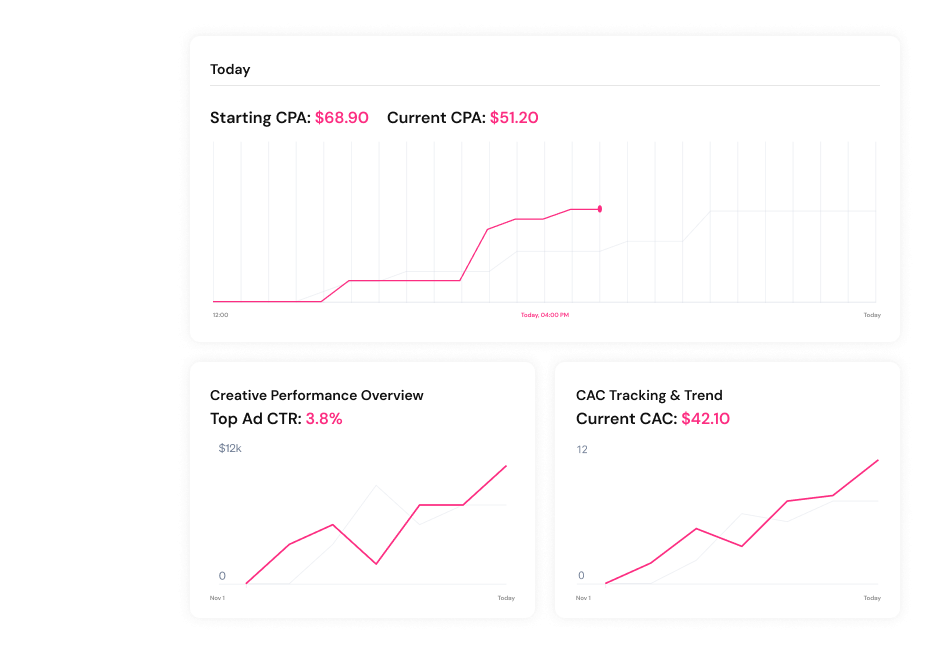Click 'Today' at the CPA chart's right end
The height and width of the screenshot is (654, 952).
[x=872, y=315]
